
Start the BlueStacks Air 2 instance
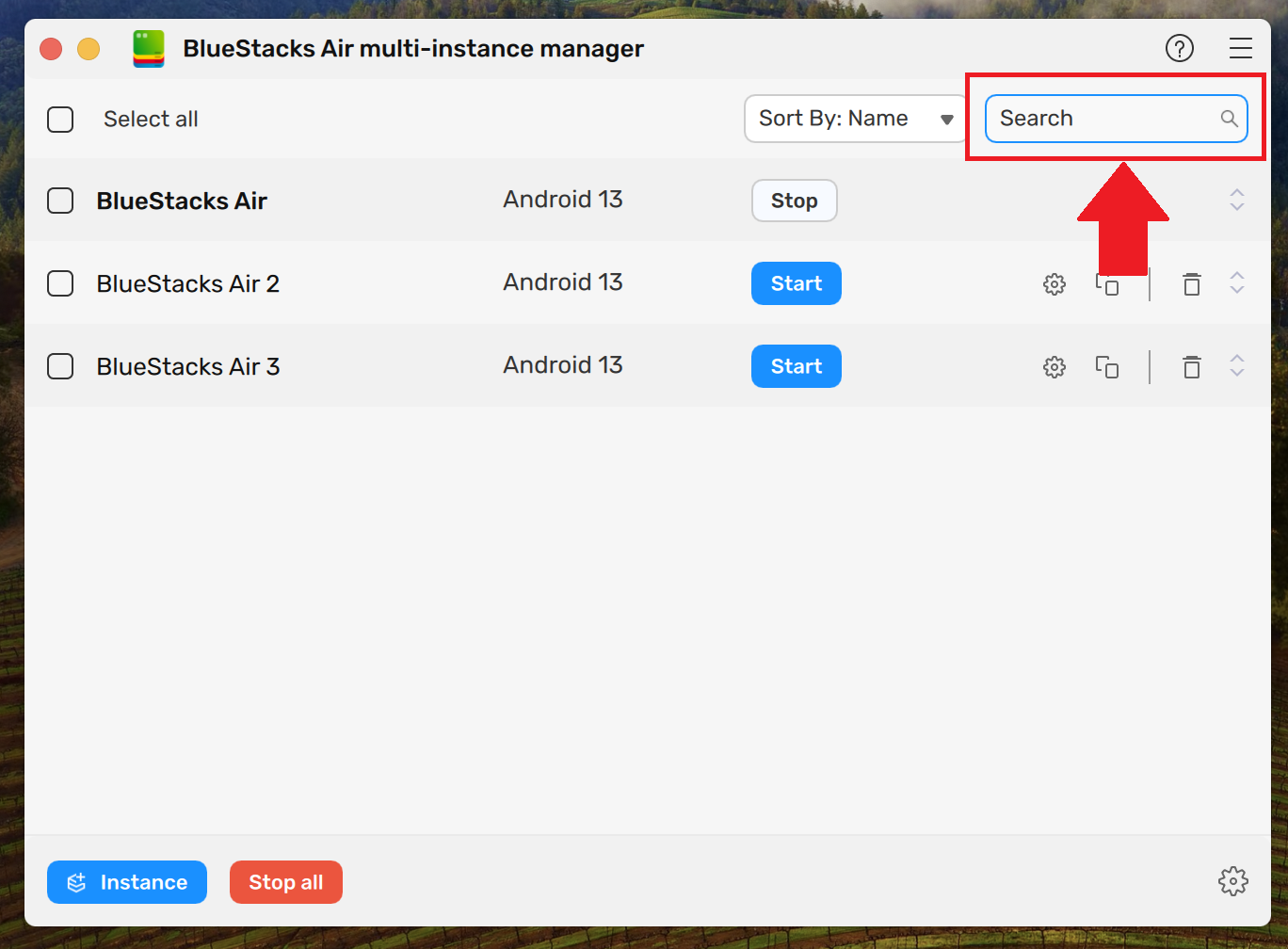coord(797,283)
